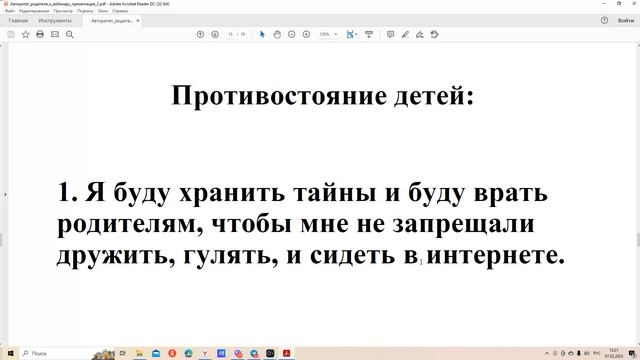Click the heading text "Противостояние детей:"
The height and width of the screenshot is (360, 640).
point(322,96)
